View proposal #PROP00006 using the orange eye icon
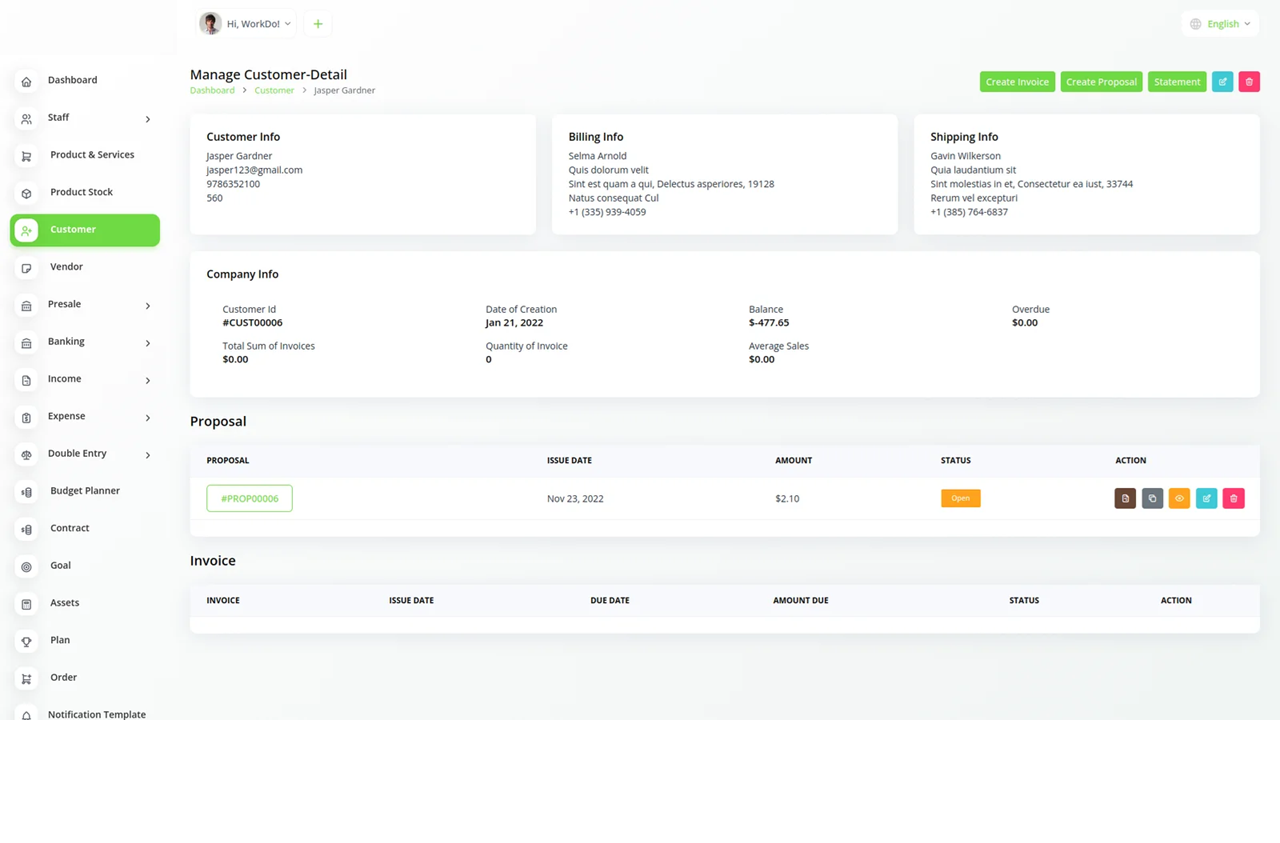The width and height of the screenshot is (1280, 843). tap(1179, 498)
